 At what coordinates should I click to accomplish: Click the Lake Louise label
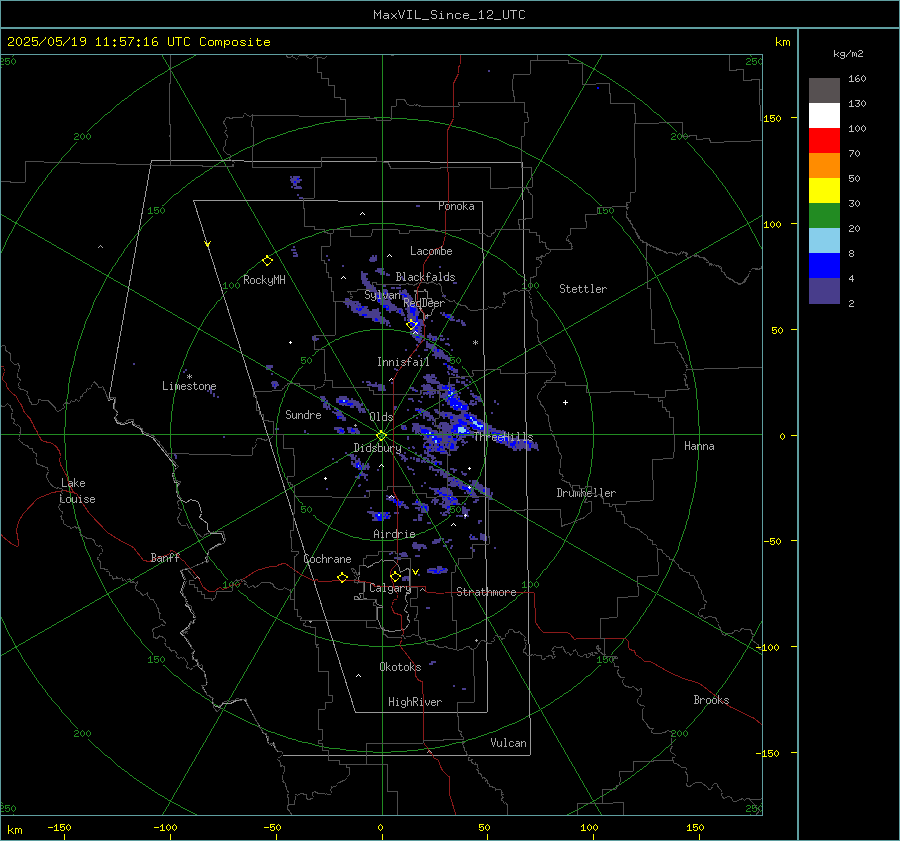pos(77,491)
